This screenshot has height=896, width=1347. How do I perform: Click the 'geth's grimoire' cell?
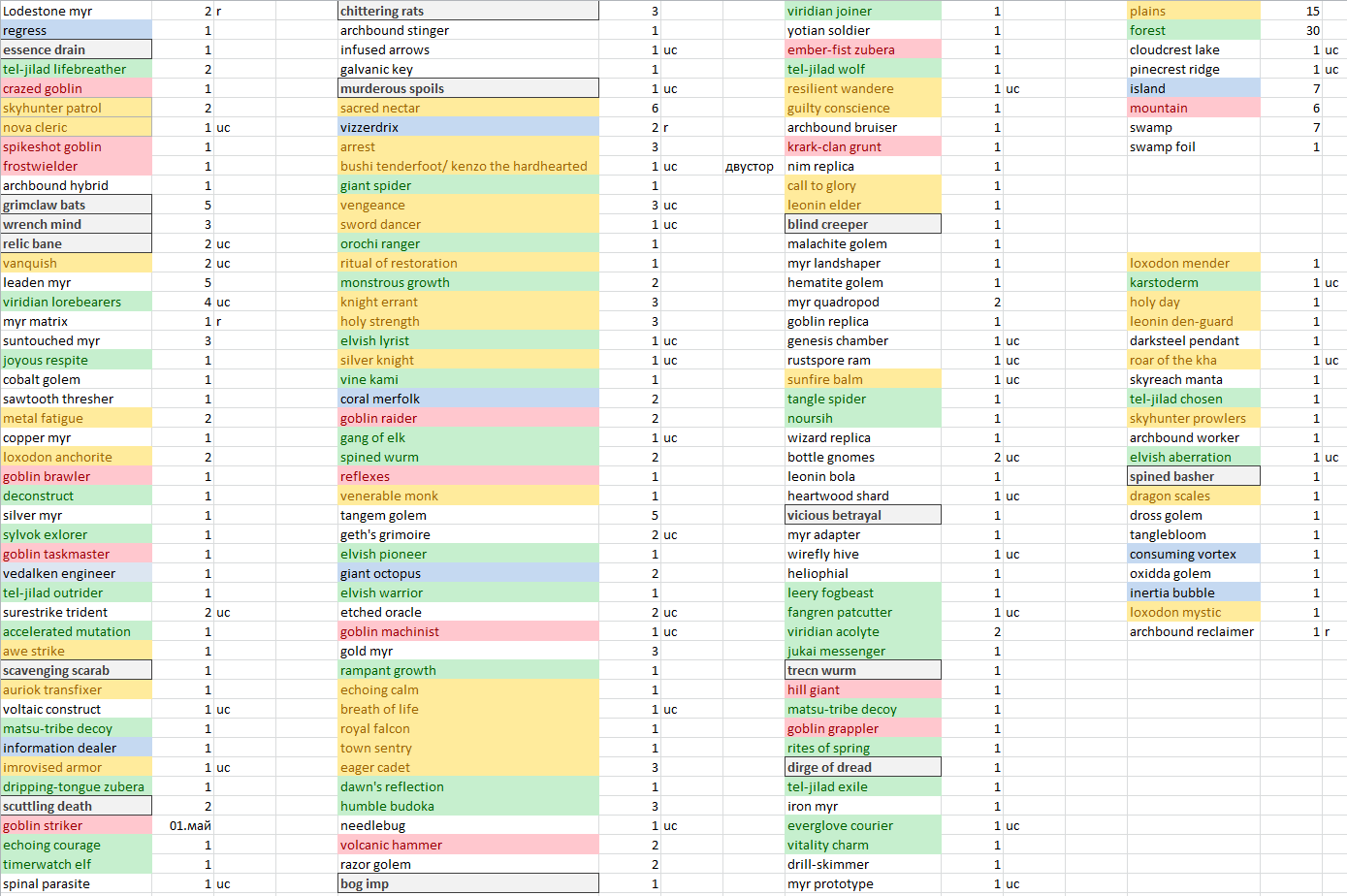pos(468,534)
